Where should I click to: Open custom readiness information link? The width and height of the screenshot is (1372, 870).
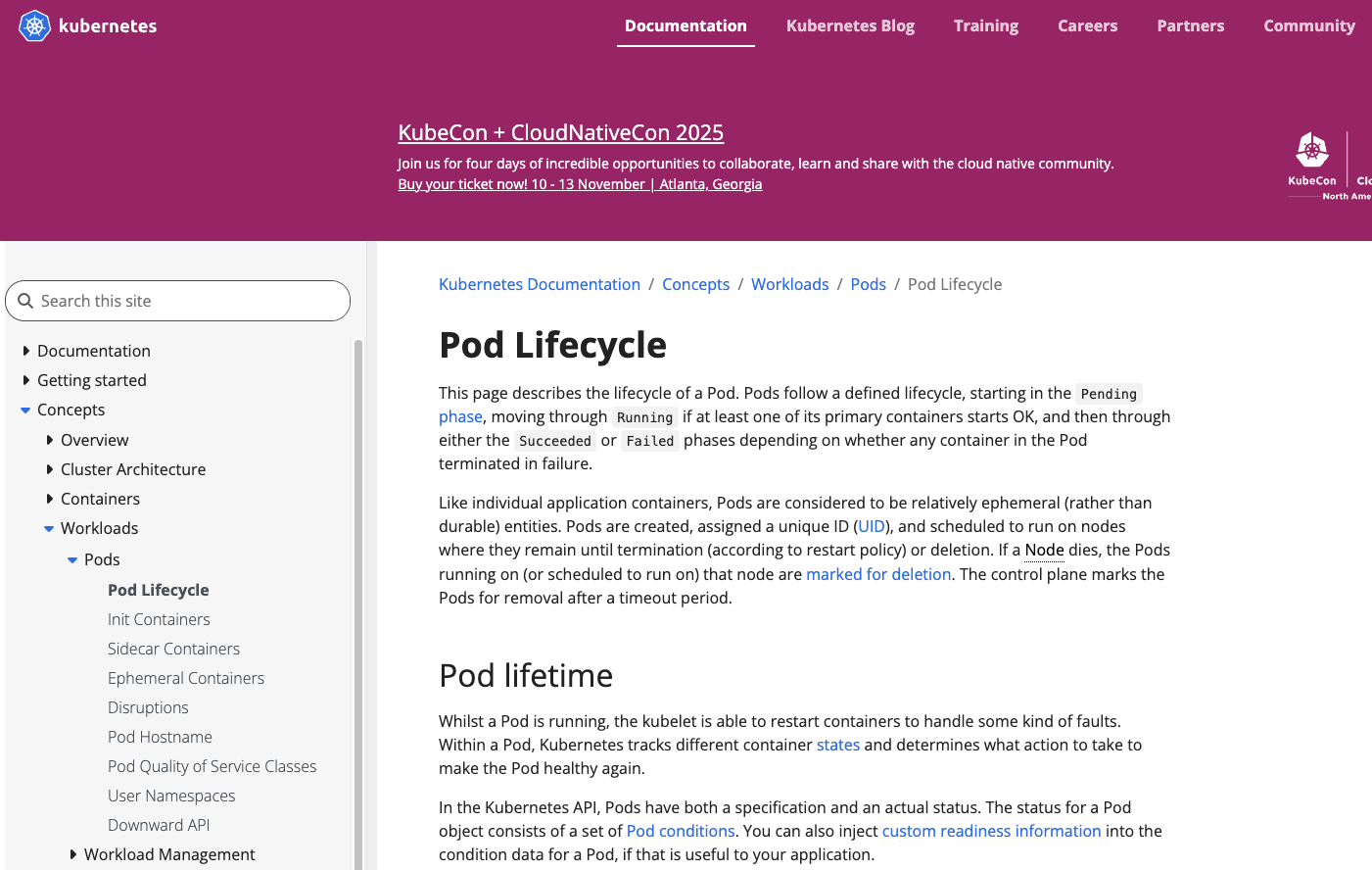point(992,831)
